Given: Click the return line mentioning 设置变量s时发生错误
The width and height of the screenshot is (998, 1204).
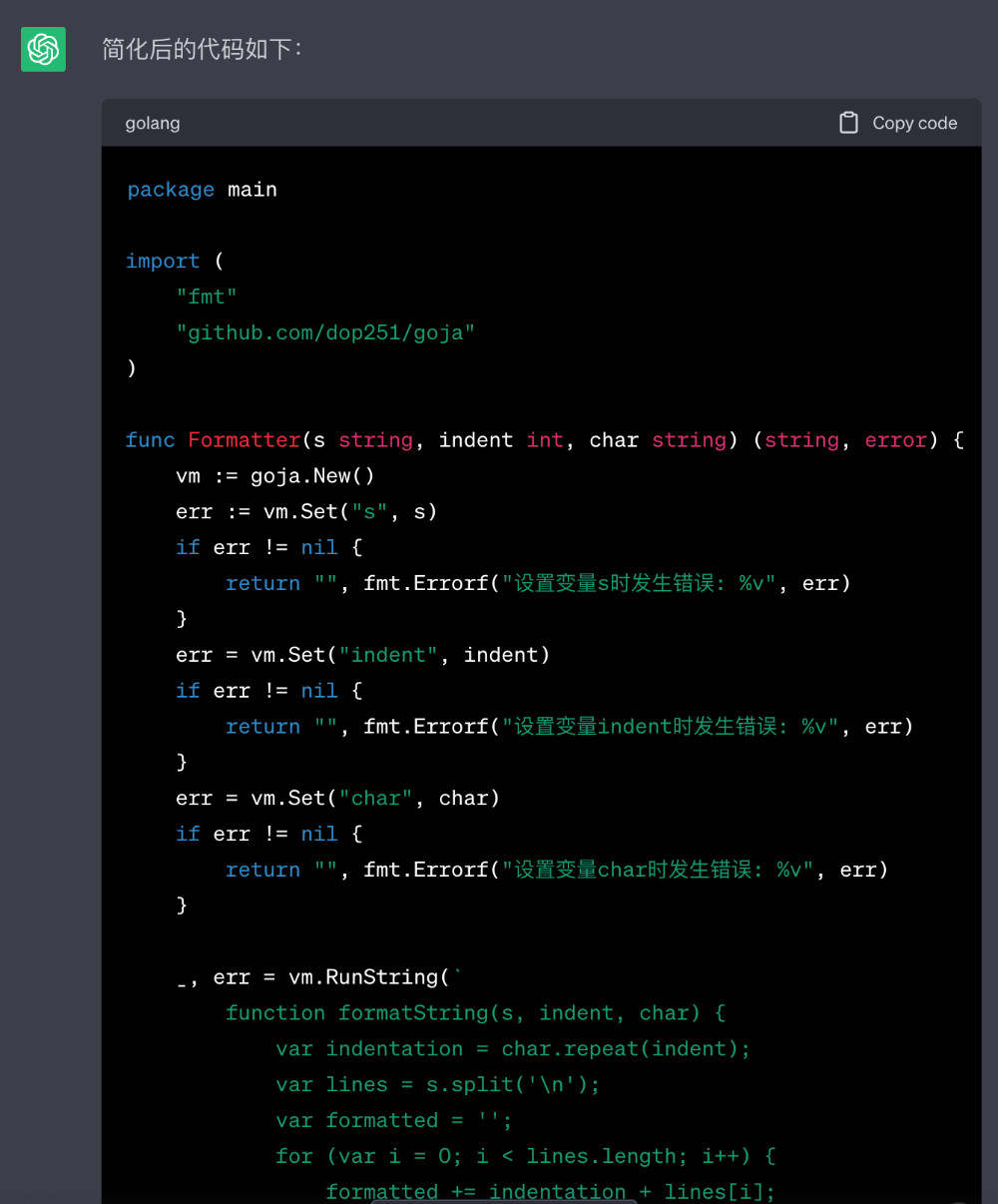Looking at the screenshot, I should tap(538, 583).
